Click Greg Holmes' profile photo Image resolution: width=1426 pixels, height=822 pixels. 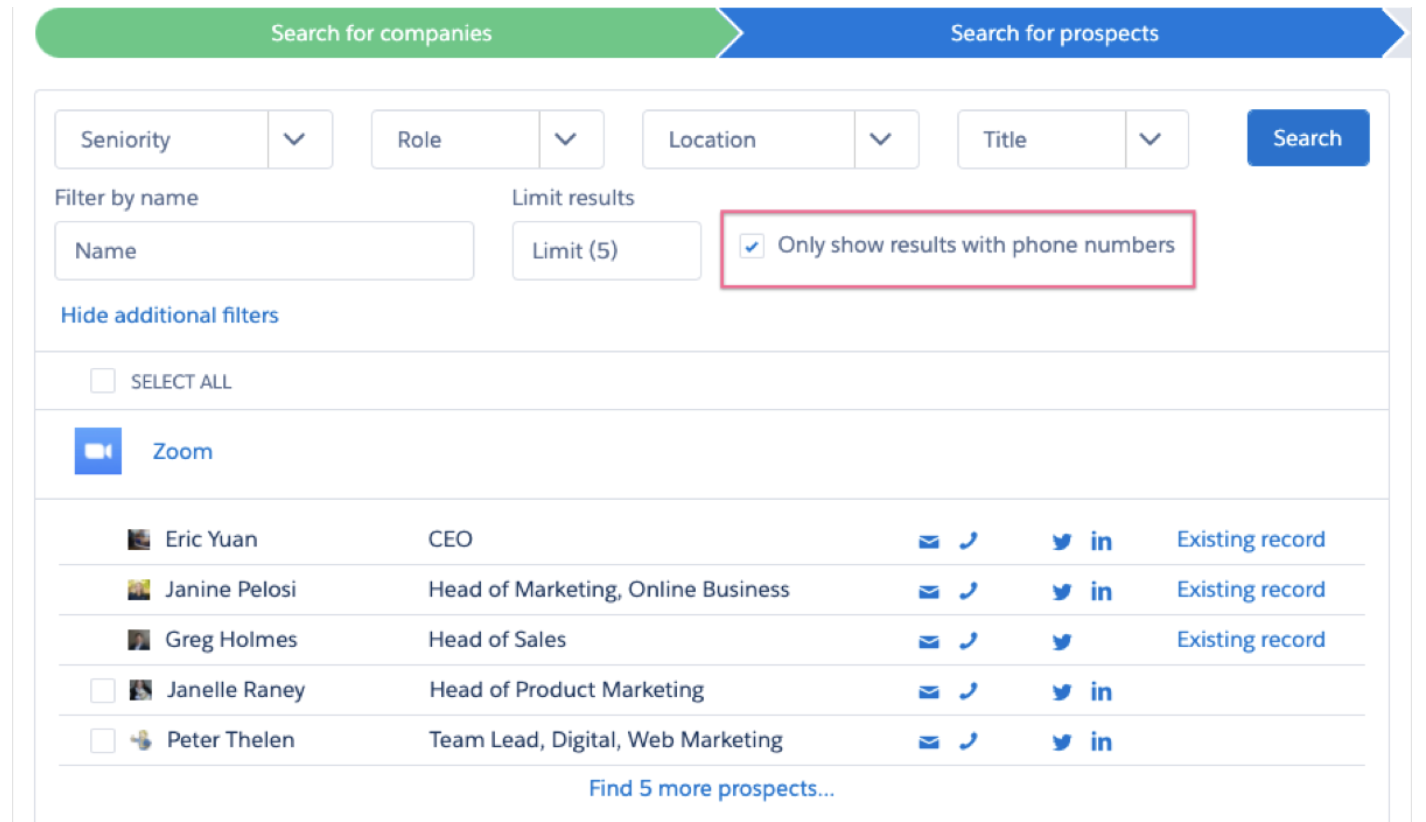(x=139, y=640)
